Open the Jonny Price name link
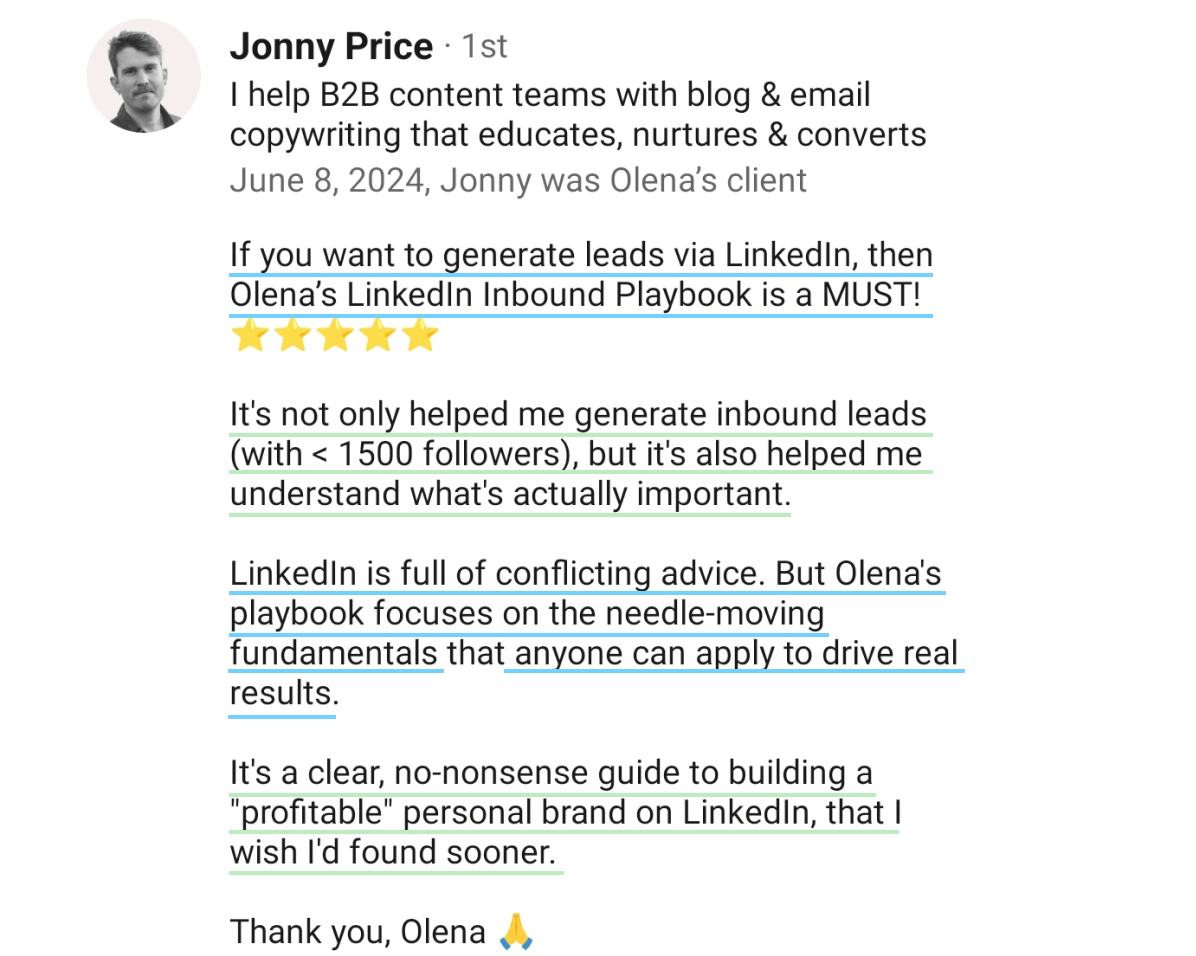 pyautogui.click(x=331, y=46)
